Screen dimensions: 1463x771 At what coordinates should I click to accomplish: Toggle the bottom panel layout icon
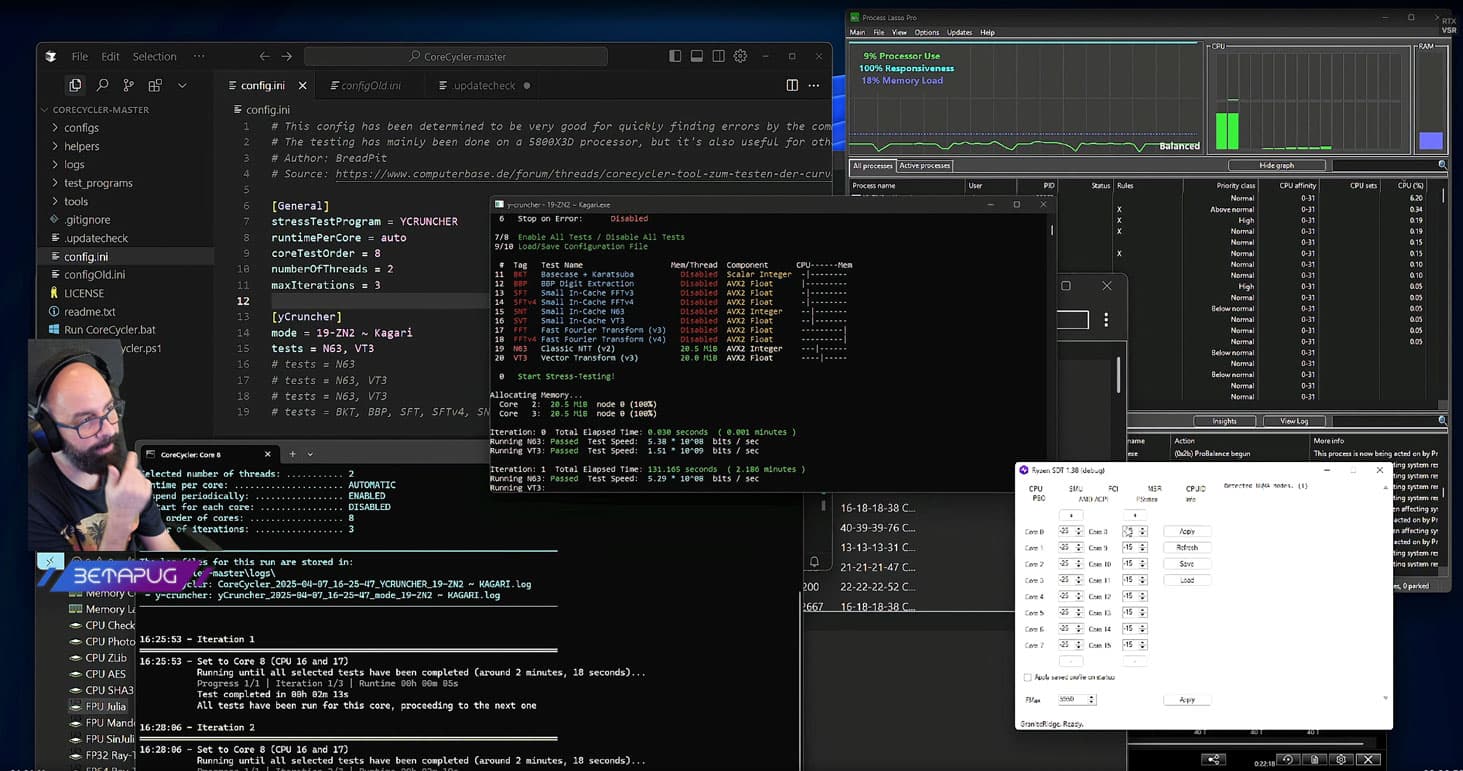click(697, 56)
